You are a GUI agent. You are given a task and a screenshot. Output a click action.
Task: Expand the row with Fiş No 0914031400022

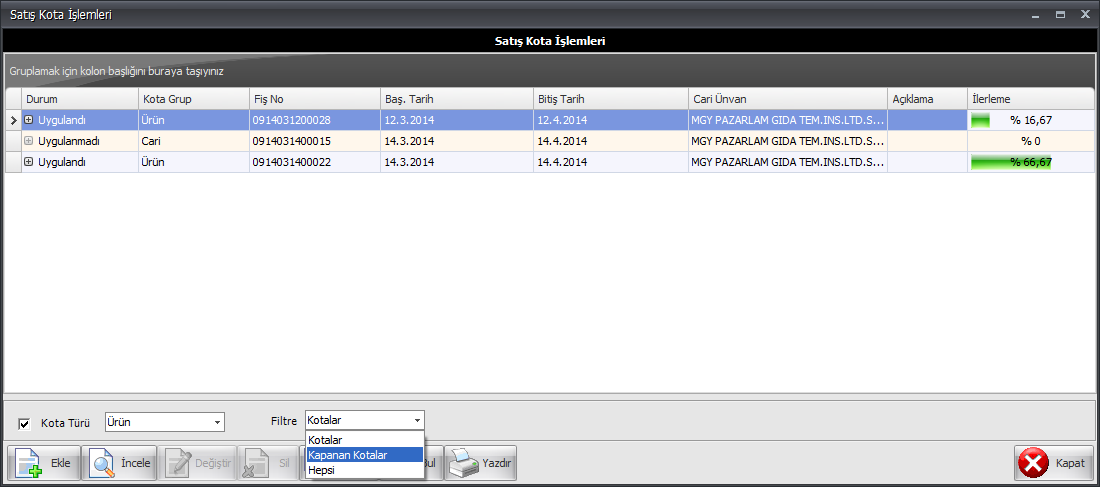[x=29, y=161]
